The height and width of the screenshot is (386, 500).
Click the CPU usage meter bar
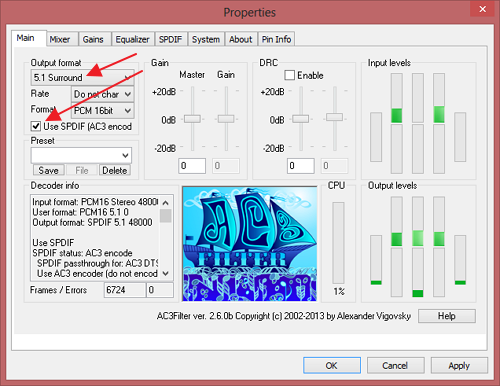point(338,243)
